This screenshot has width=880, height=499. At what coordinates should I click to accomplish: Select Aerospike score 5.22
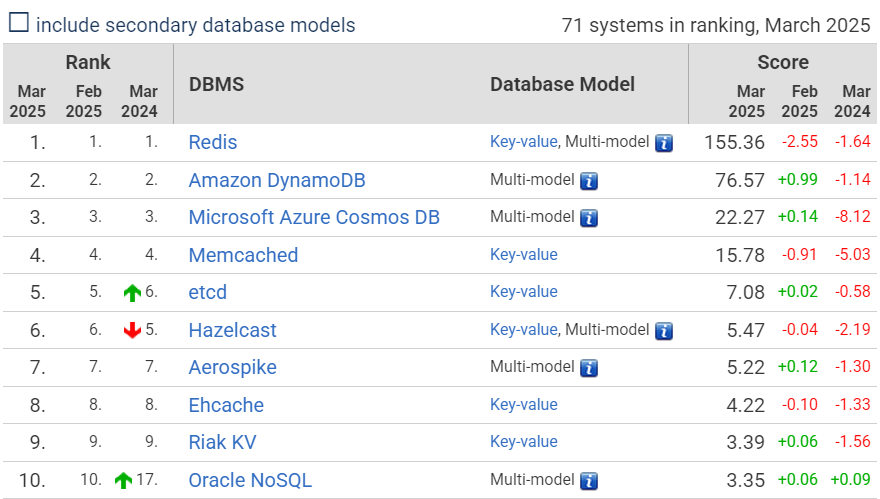pyautogui.click(x=745, y=367)
